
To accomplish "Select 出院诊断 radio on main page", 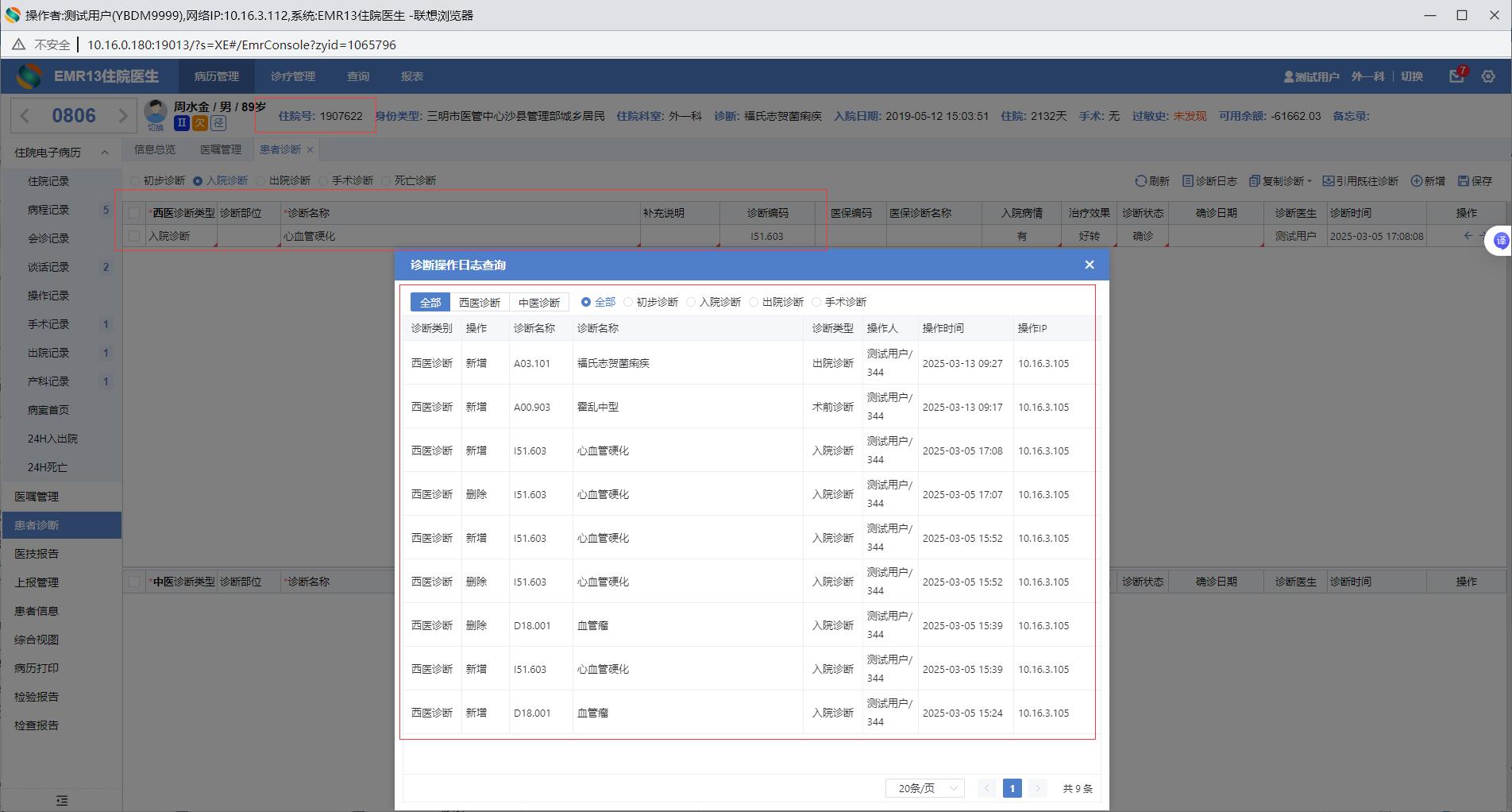I will (260, 181).
